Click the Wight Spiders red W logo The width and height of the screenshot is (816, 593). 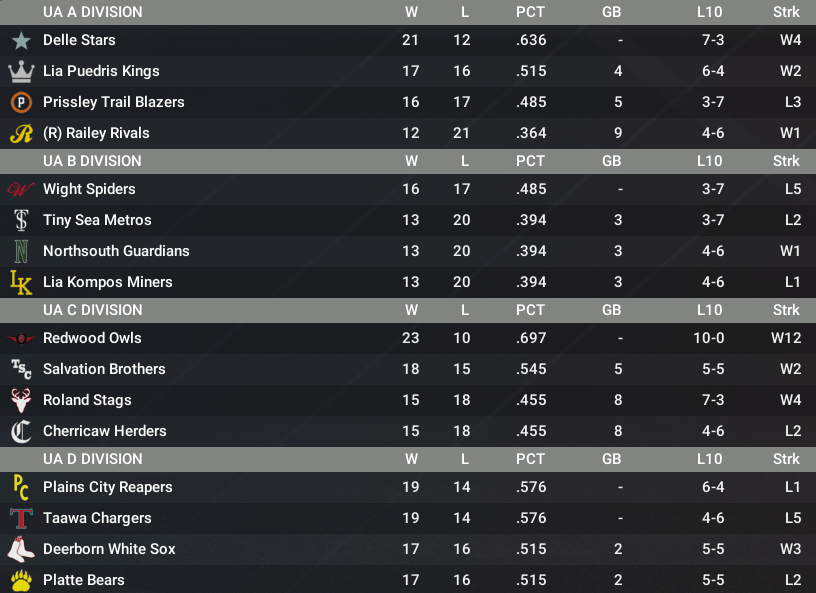click(21, 189)
